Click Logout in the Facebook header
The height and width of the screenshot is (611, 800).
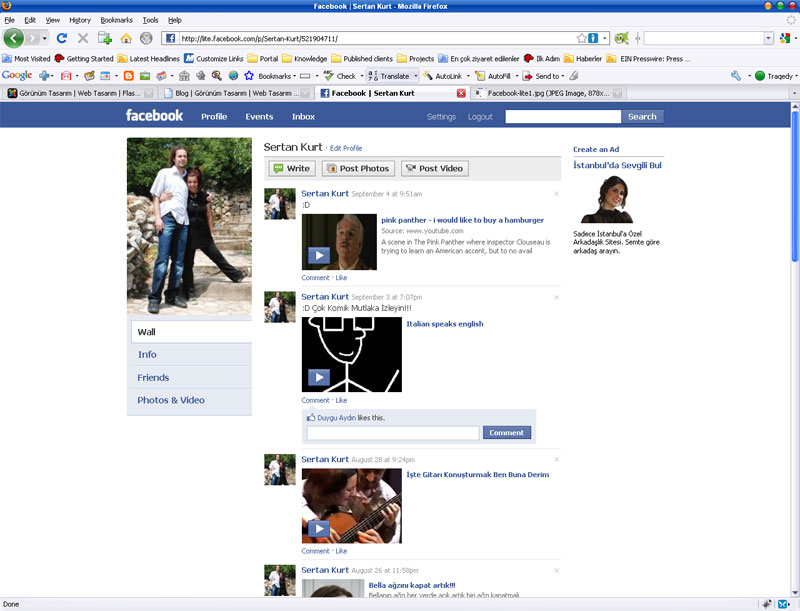(480, 117)
